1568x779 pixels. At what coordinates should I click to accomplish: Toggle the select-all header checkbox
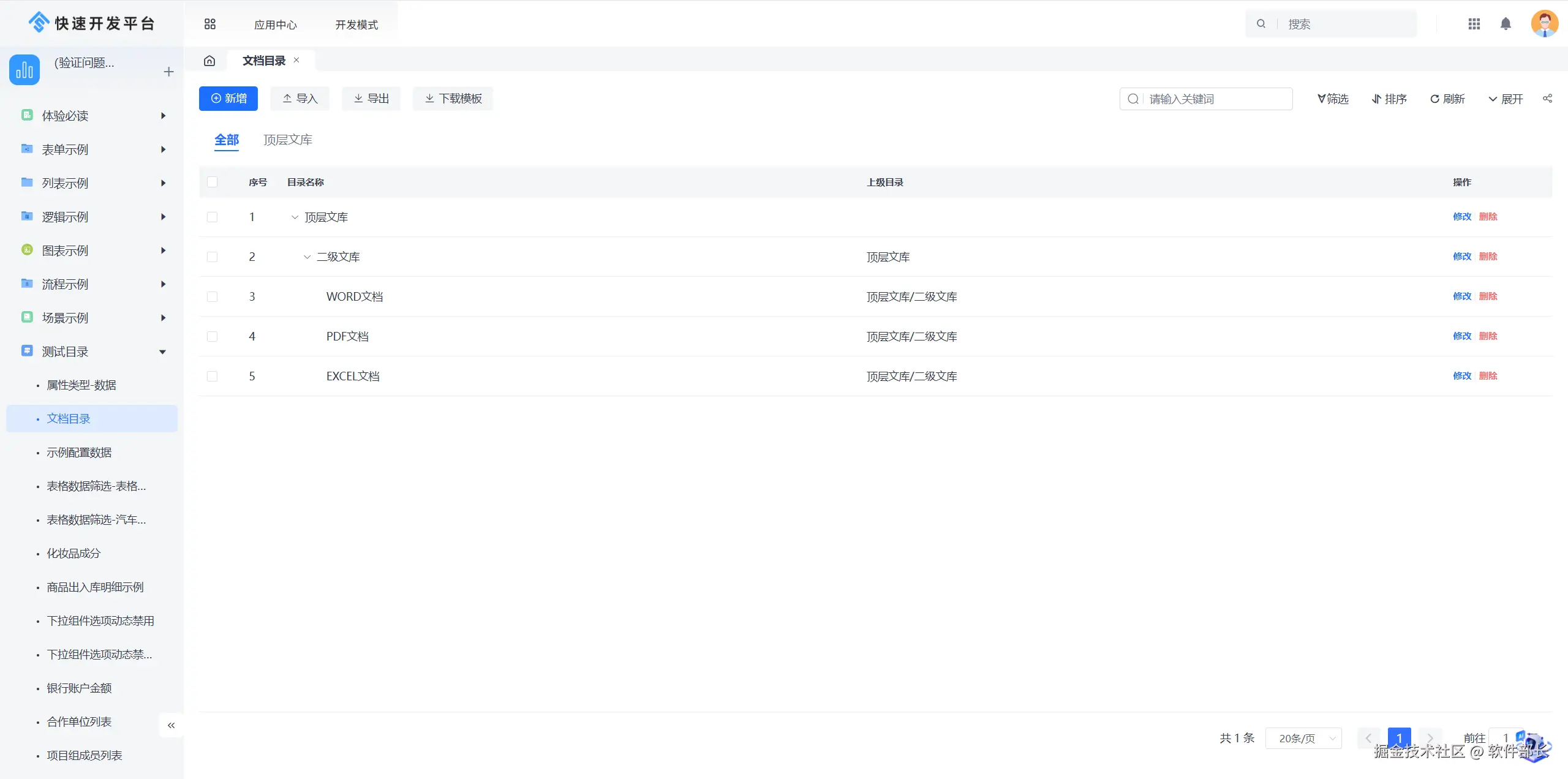[x=213, y=182]
